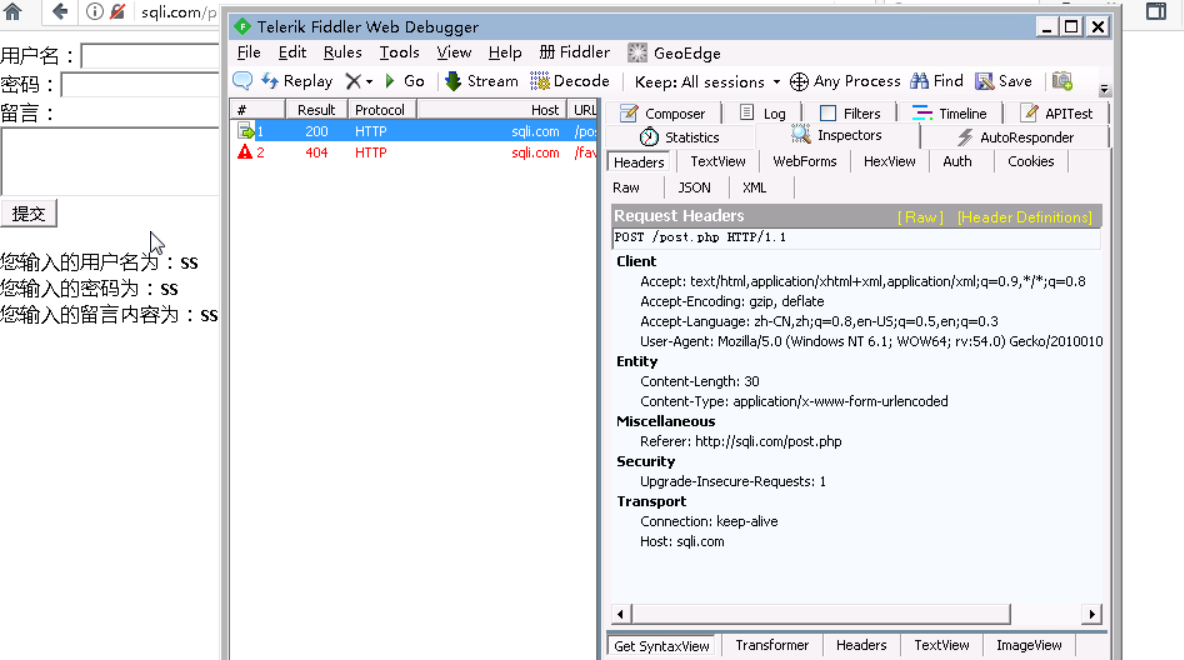
Task: Open the Tools menu
Action: point(399,53)
